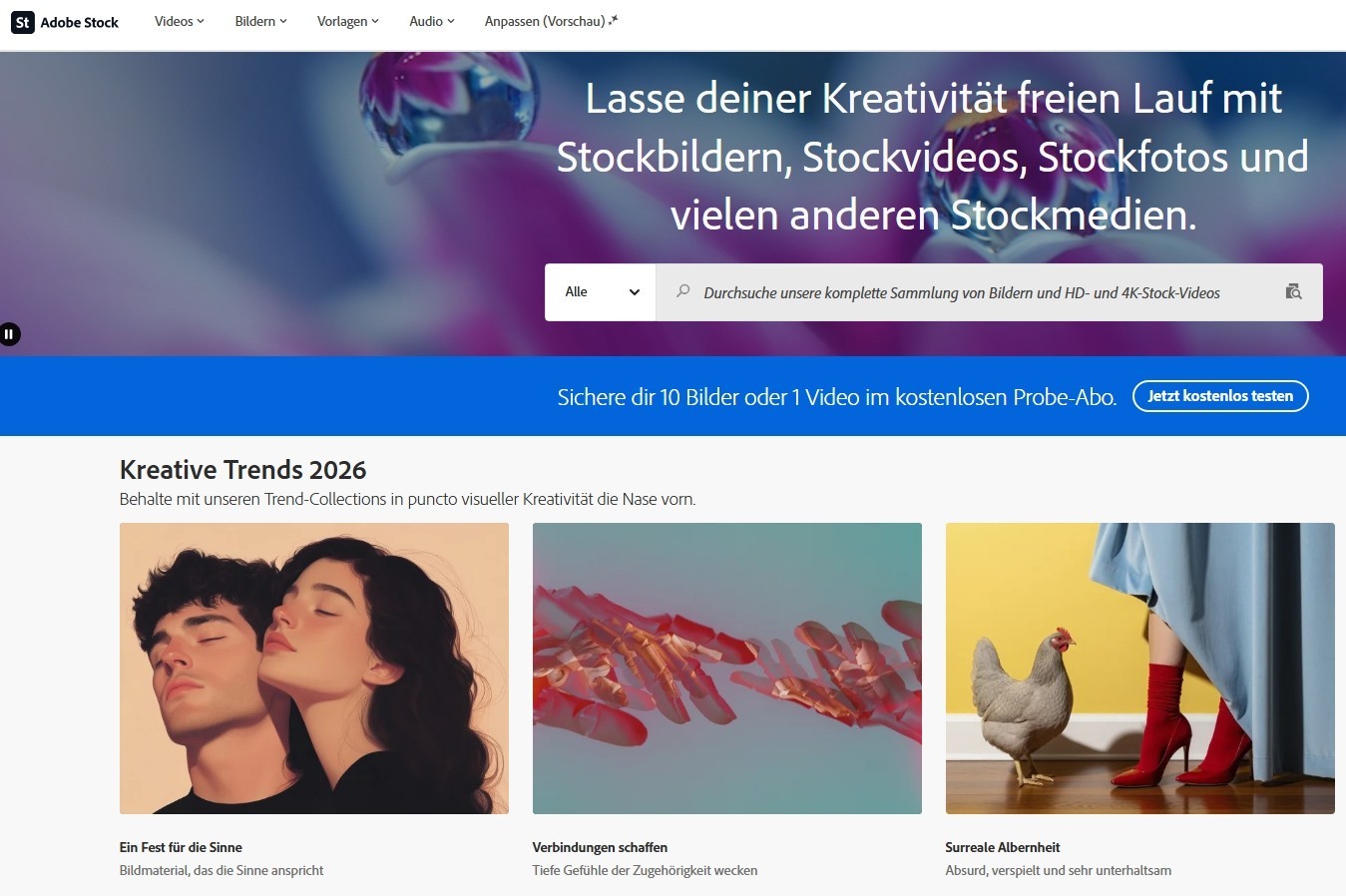The image size is (1346, 896).
Task: Open the Ein Fest für die Sinne thumbnail
Action: (x=314, y=668)
